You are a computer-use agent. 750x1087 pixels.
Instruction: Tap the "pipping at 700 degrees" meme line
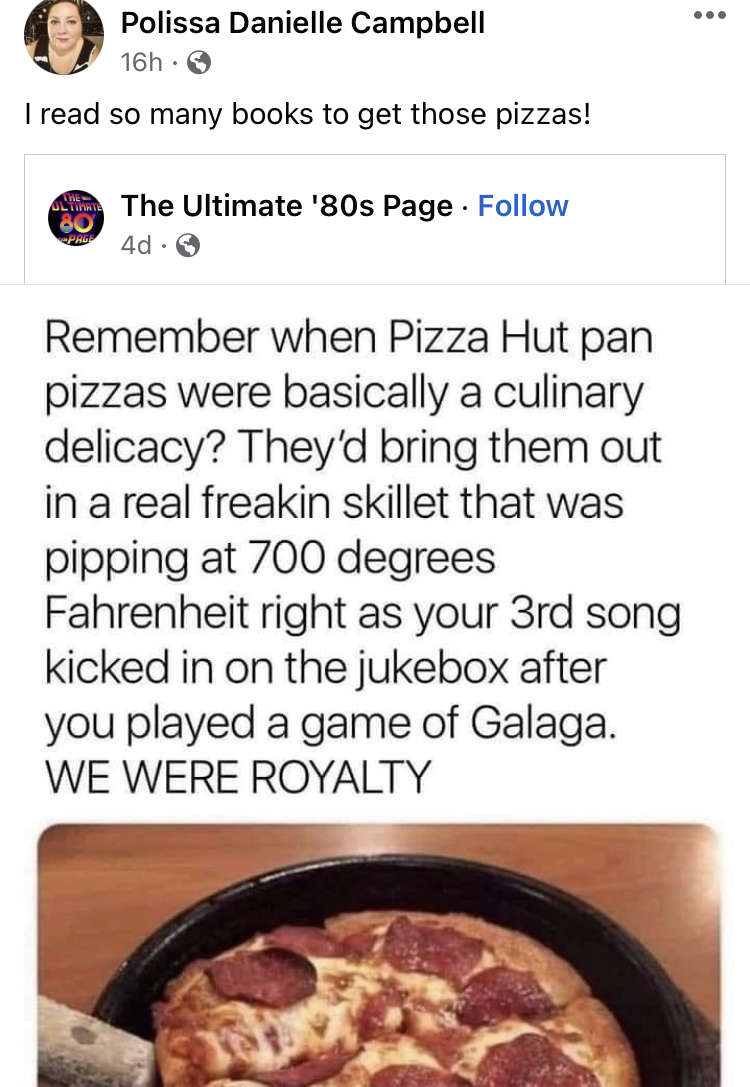point(270,558)
